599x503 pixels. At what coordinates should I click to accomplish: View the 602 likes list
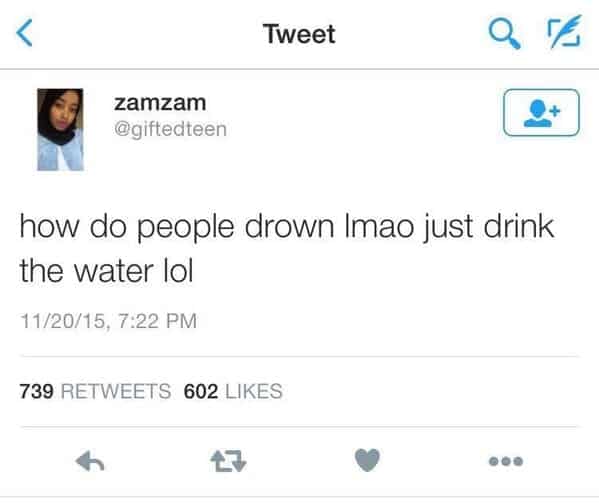[233, 391]
